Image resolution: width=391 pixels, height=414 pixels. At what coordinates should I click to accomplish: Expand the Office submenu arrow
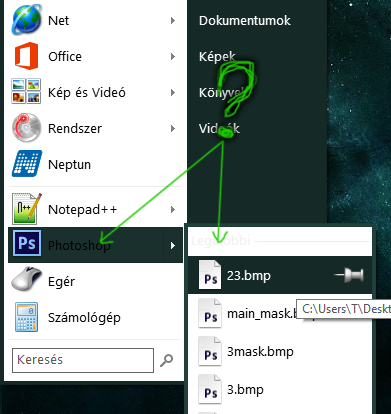click(173, 56)
